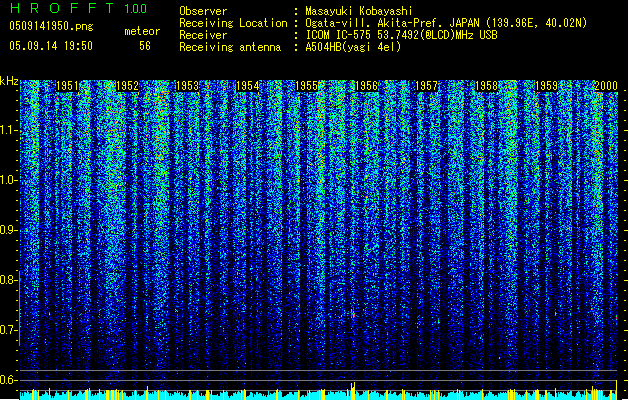Click the 1.1 kHz axis tick label
The image size is (629, 400).
[8, 131]
